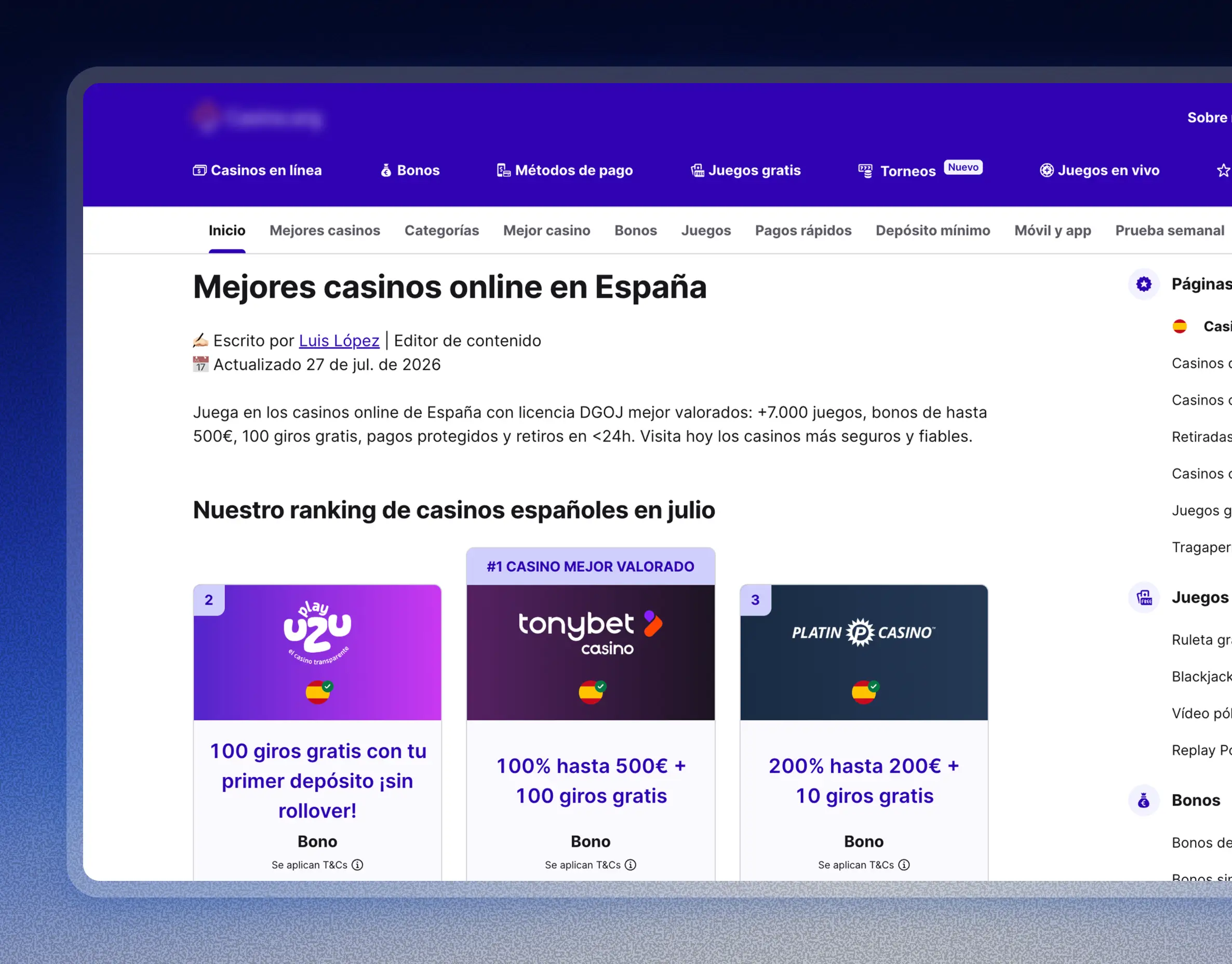
Task: Open the PlayUZU casino card logo
Action: [317, 633]
